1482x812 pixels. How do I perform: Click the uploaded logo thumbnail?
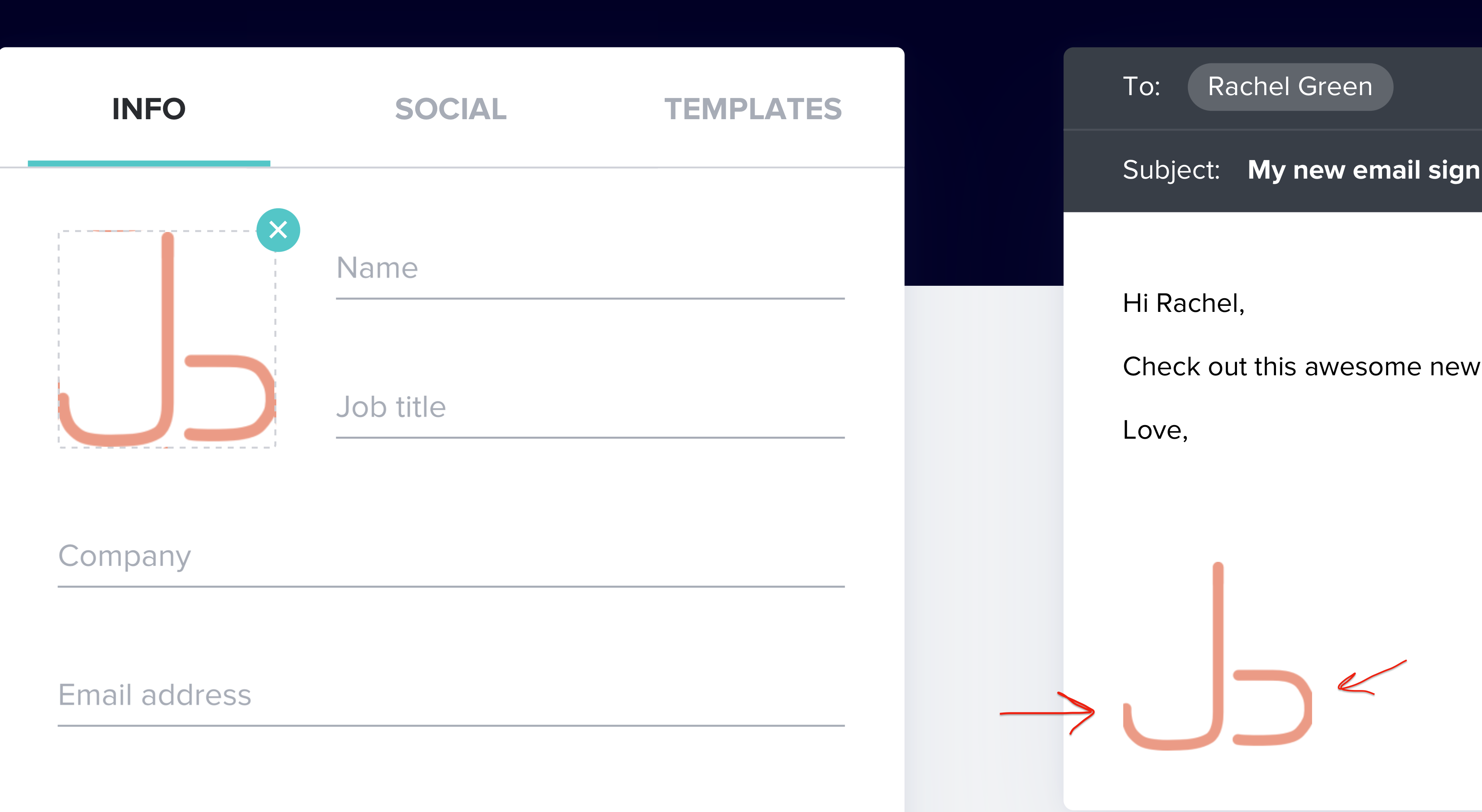pyautogui.click(x=167, y=339)
